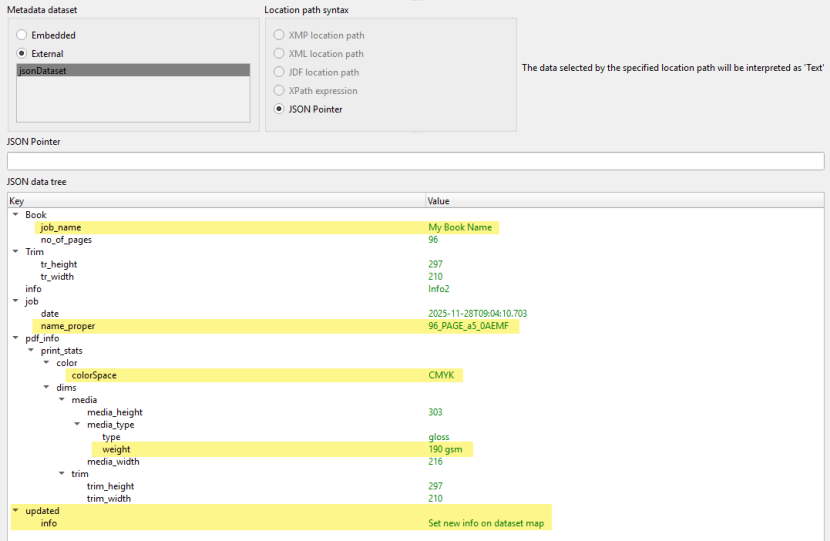Select the job_name key row
Image resolution: width=830 pixels, height=541 pixels.
click(61, 228)
